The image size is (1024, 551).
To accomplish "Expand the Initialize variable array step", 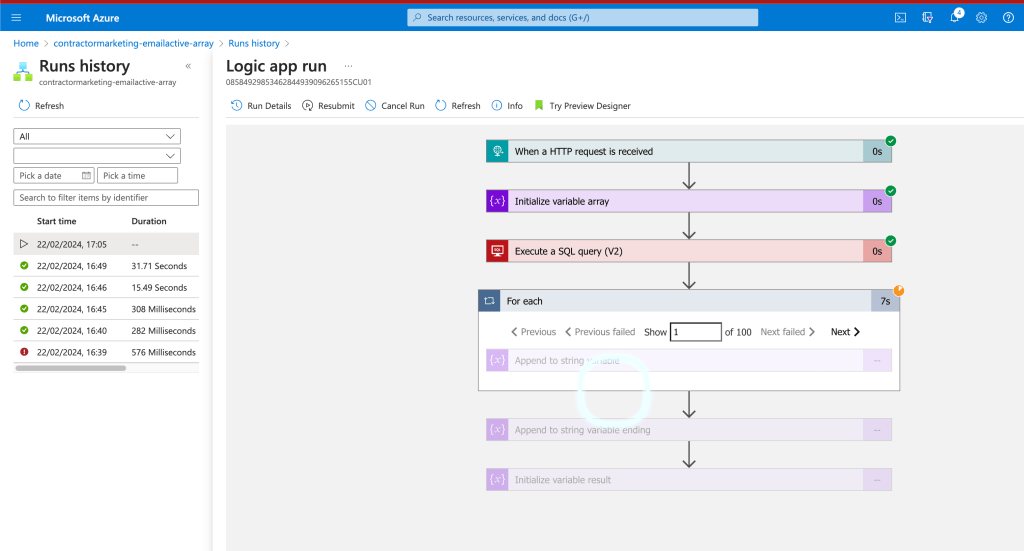I will (689, 201).
